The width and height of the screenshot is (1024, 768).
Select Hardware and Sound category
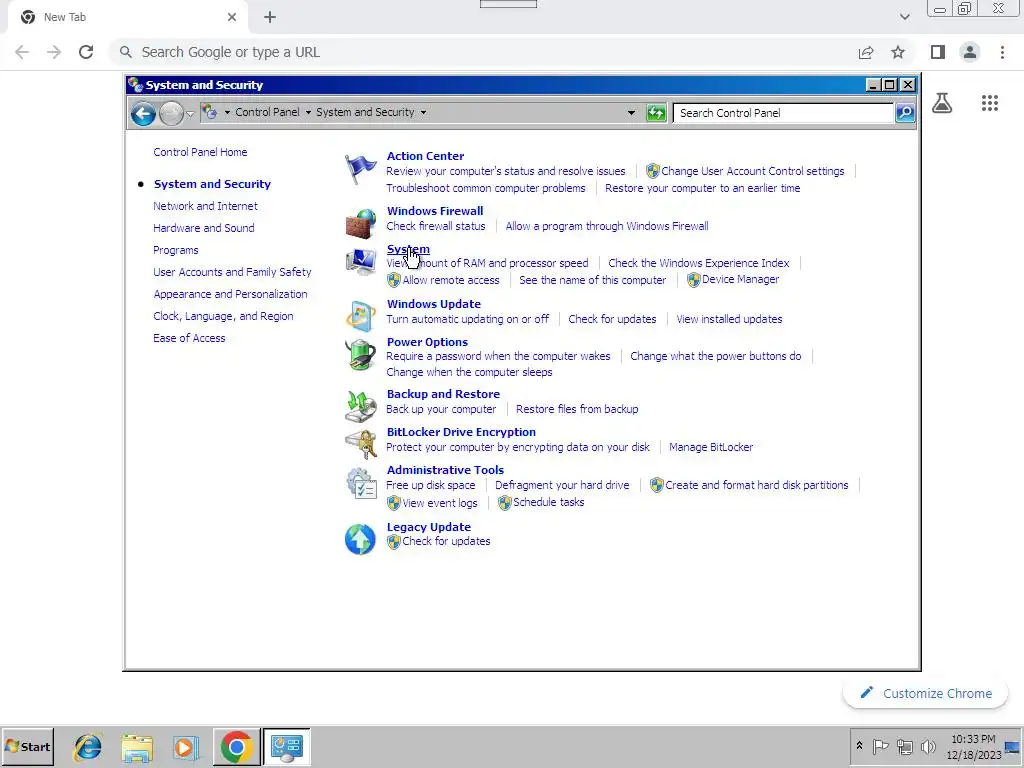204,228
